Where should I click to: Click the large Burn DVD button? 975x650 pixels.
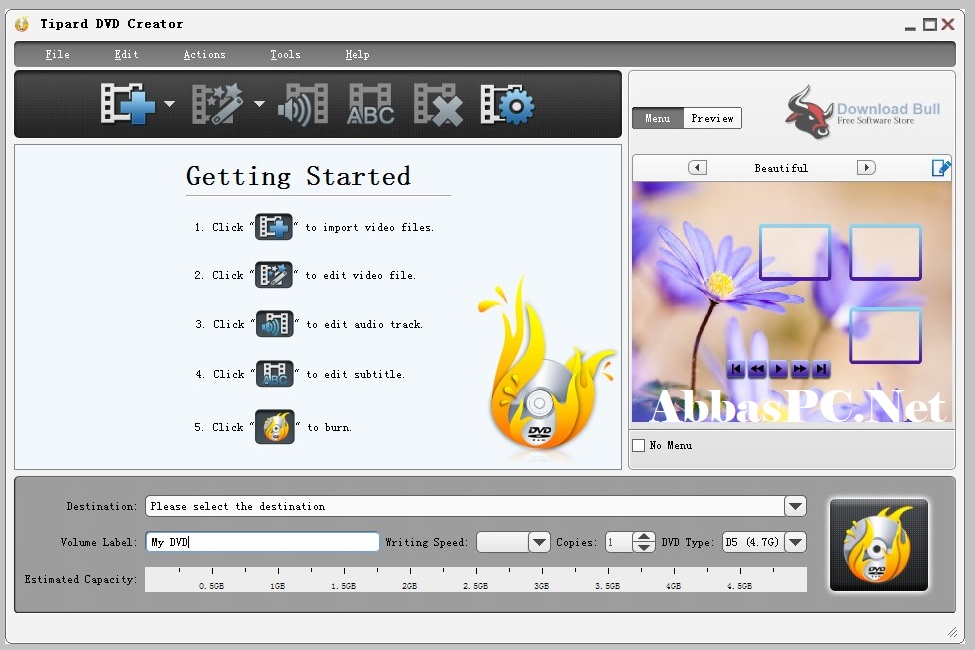pos(879,545)
